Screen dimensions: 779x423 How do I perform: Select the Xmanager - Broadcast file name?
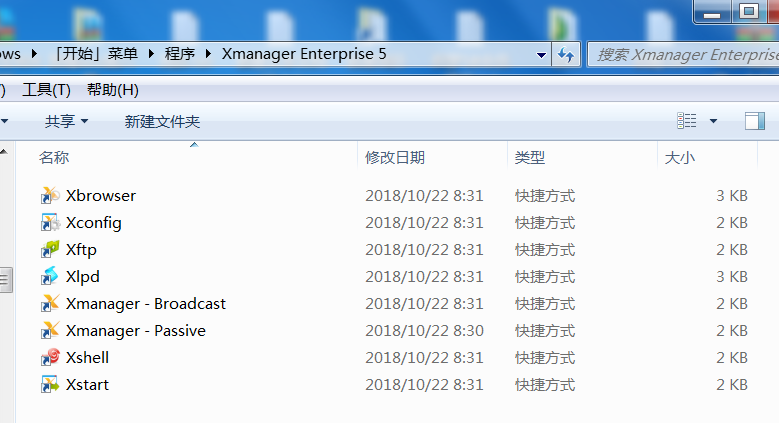point(146,304)
